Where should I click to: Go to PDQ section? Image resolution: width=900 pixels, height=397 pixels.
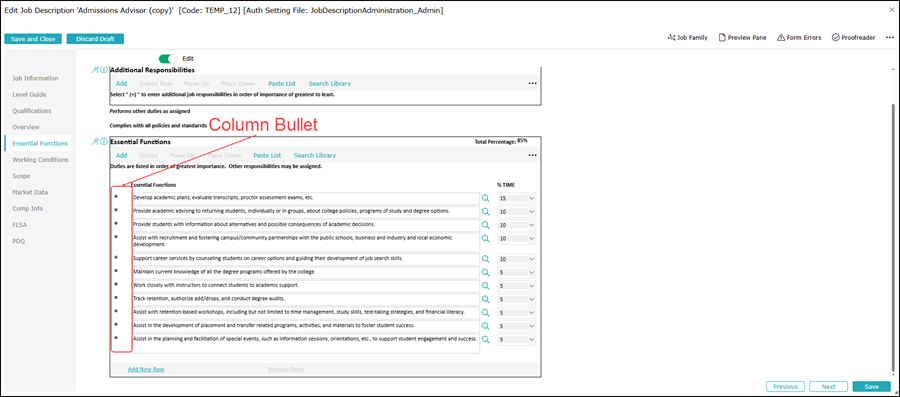(19, 241)
